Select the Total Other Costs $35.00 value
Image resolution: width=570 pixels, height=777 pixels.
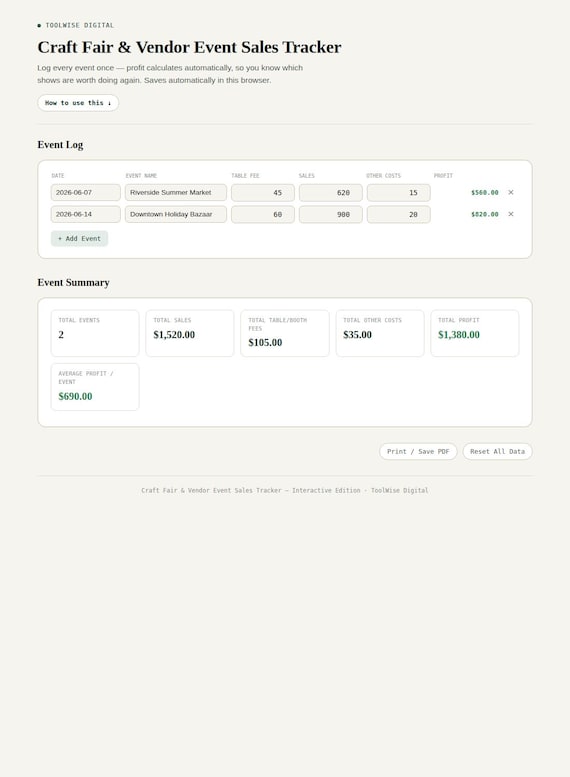[357, 334]
